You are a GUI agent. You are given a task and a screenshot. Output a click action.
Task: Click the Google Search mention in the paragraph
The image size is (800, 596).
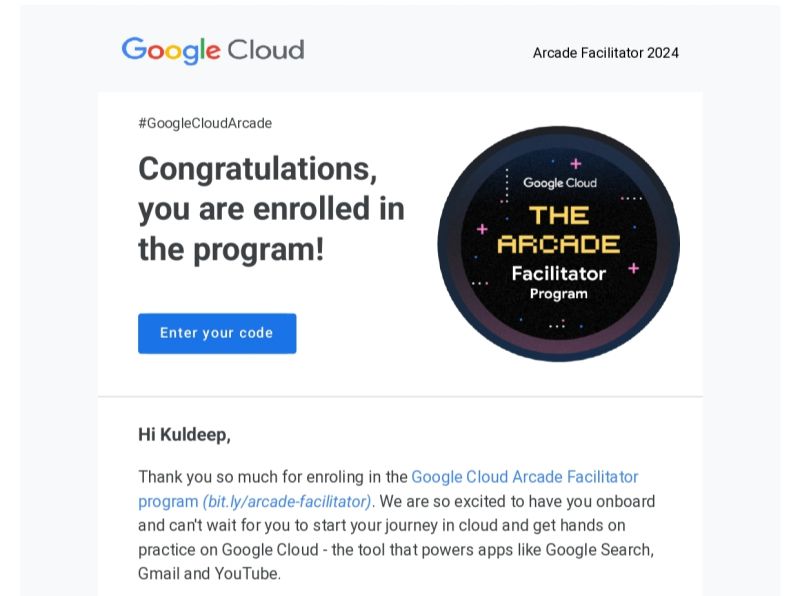[x=598, y=549]
